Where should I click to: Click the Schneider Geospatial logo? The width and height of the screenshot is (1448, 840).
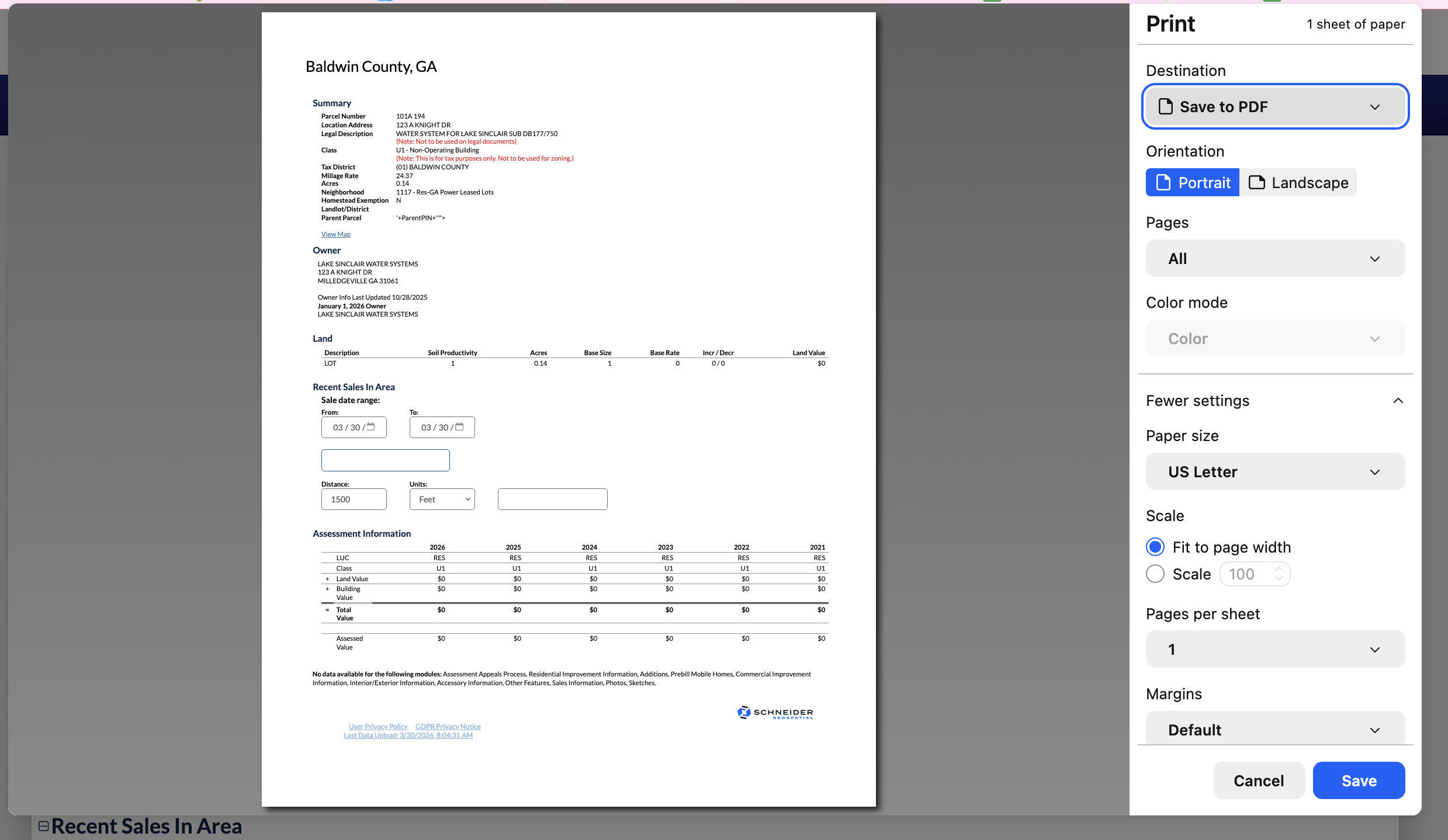[x=775, y=713]
